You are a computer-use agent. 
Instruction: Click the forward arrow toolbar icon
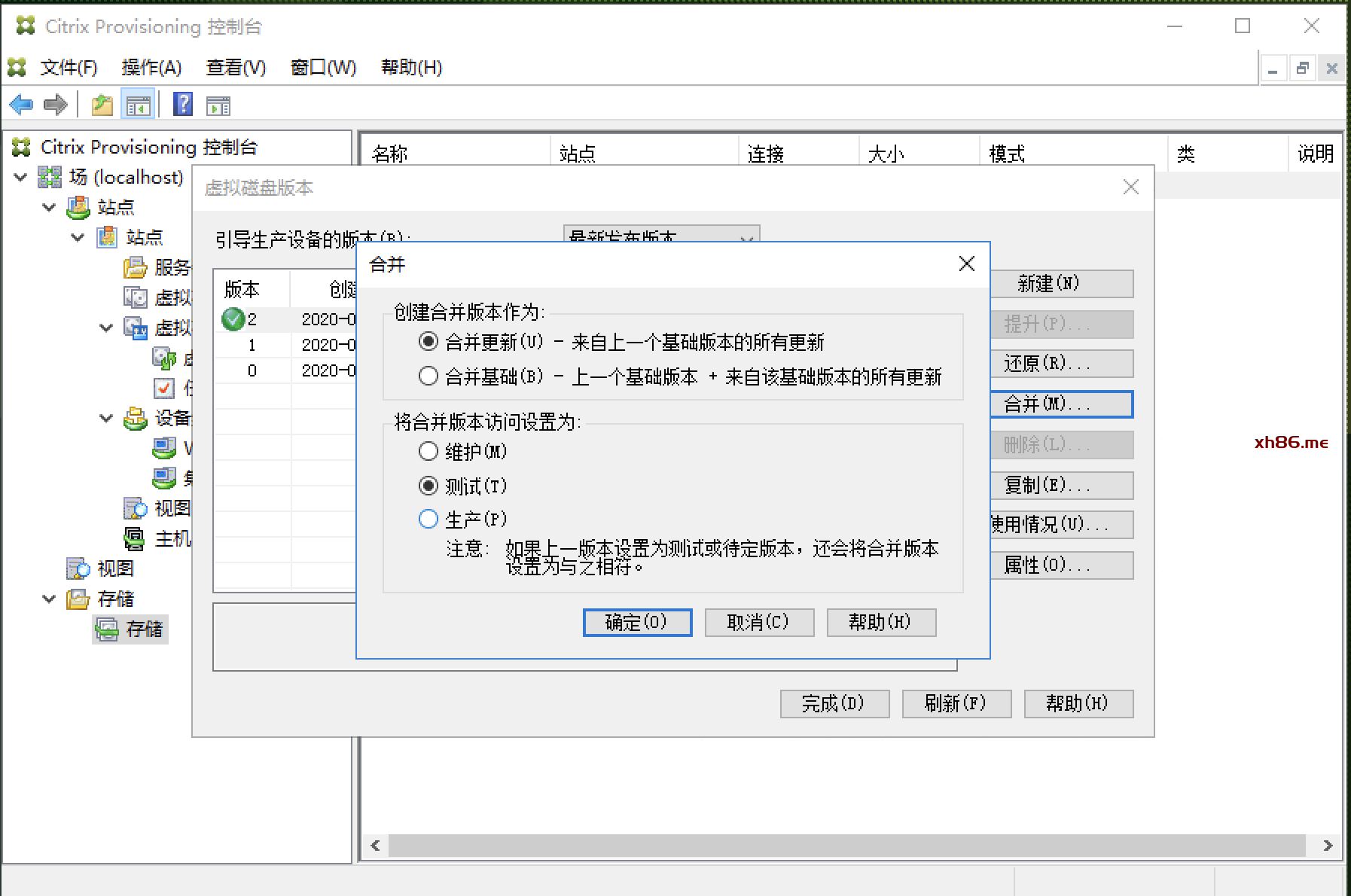pos(56,105)
